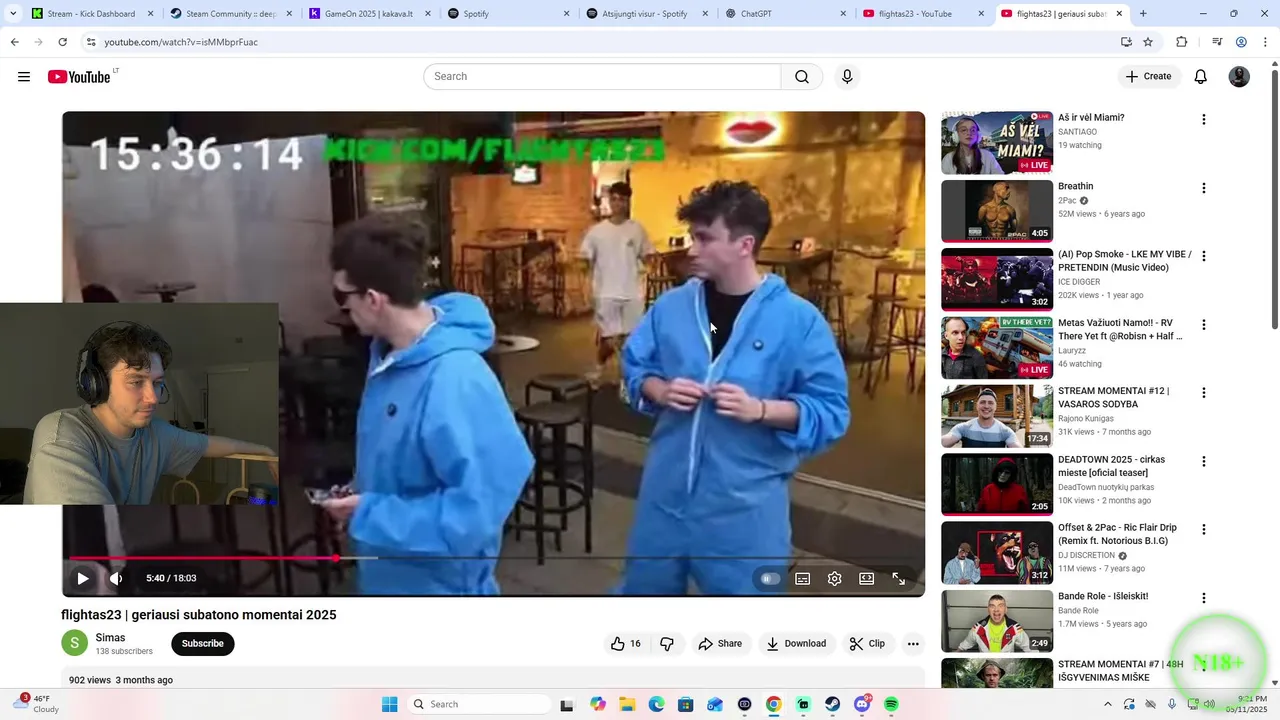
Task: Open Spotify from the taskbar
Action: (891, 704)
